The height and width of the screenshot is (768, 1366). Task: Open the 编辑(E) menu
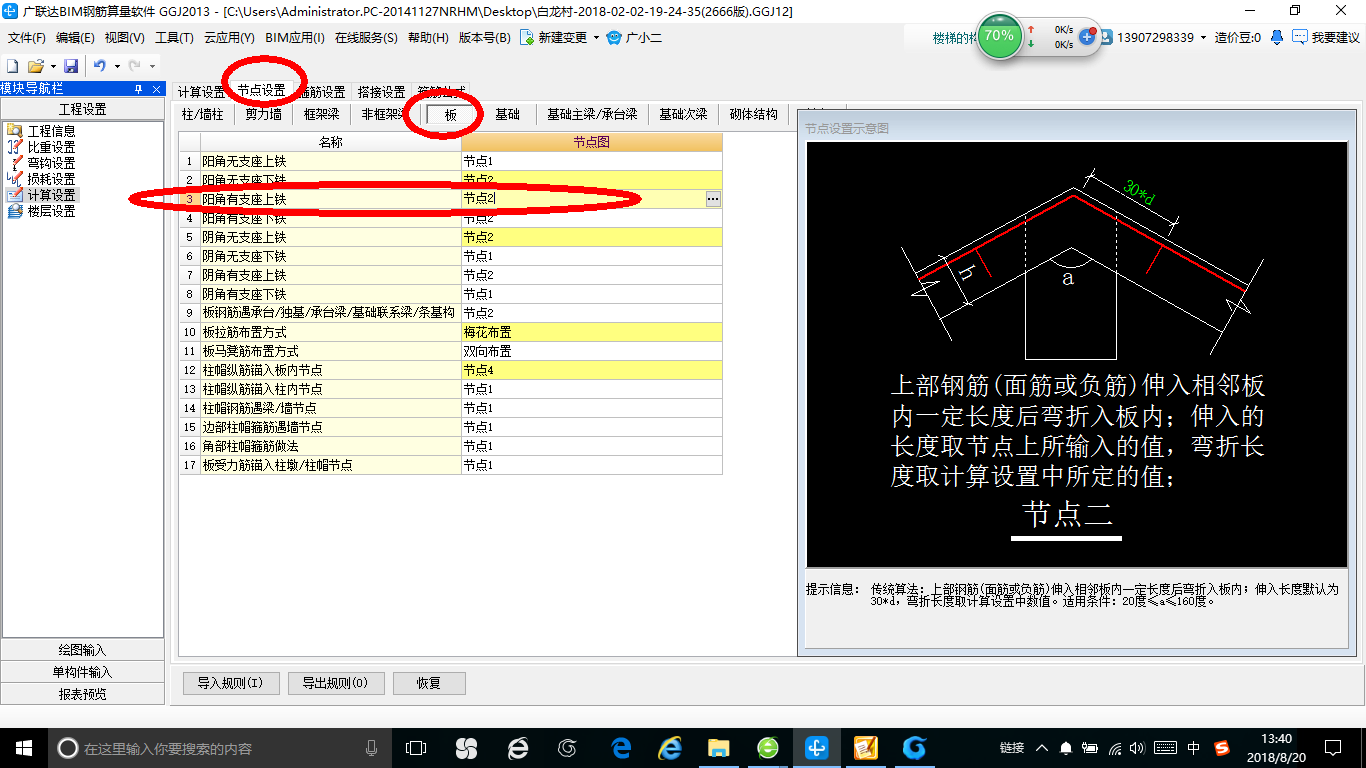(75, 37)
